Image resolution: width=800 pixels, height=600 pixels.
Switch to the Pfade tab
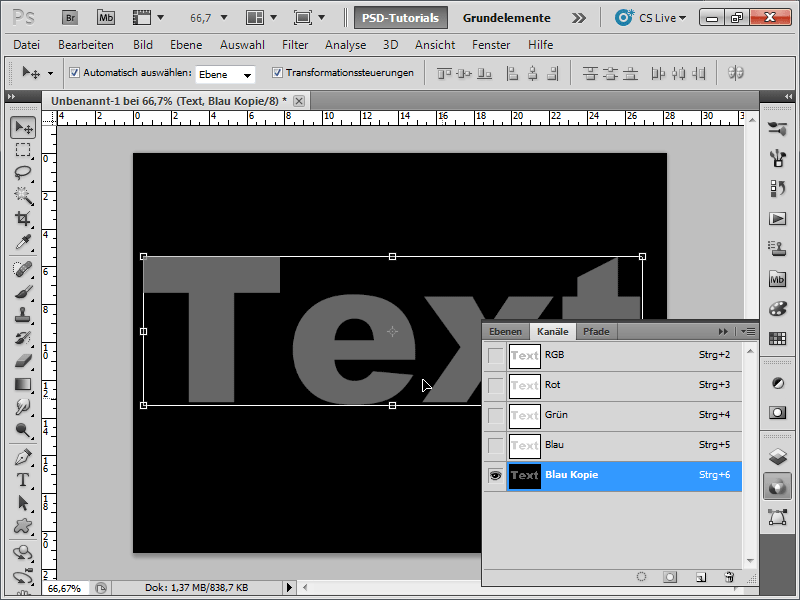[596, 332]
